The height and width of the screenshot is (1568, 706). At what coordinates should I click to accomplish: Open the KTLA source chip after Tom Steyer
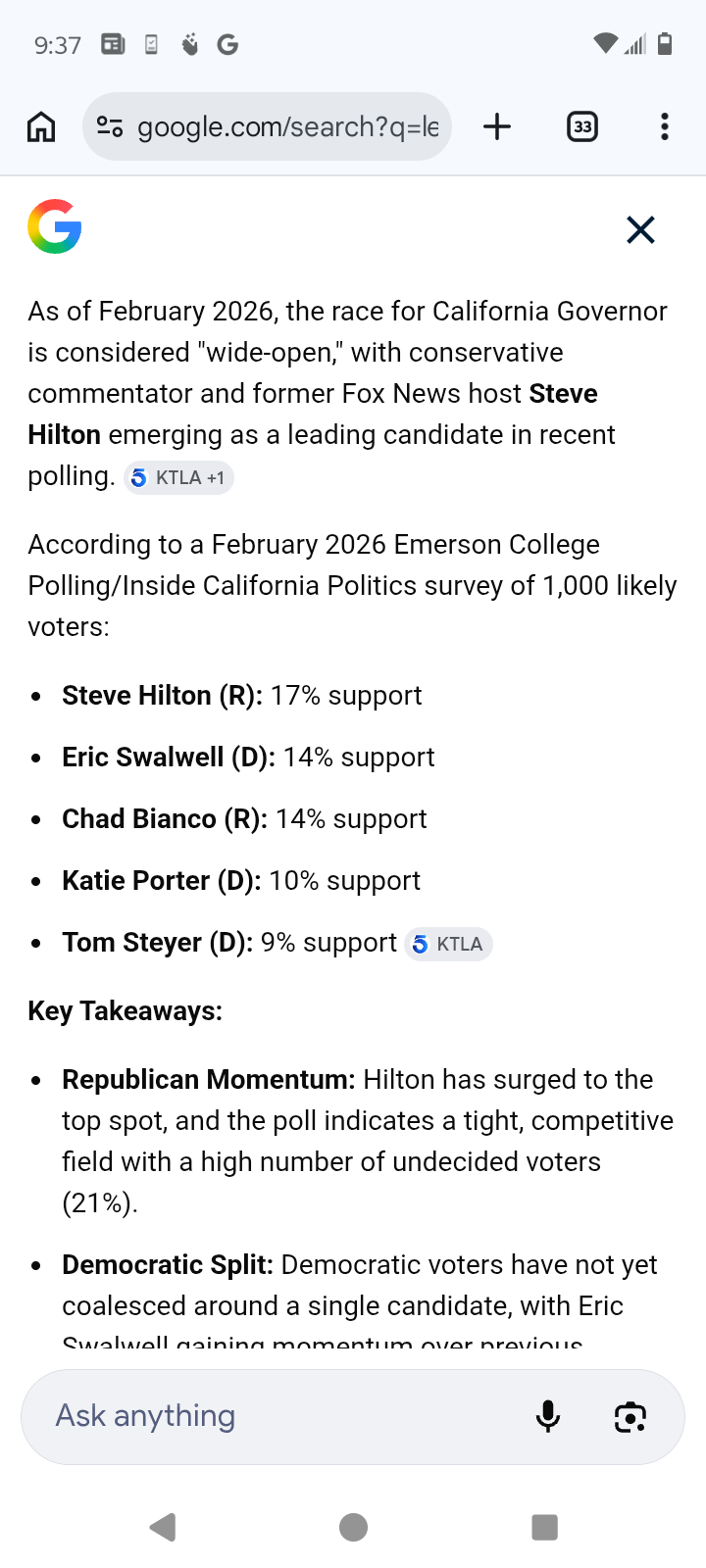point(448,944)
